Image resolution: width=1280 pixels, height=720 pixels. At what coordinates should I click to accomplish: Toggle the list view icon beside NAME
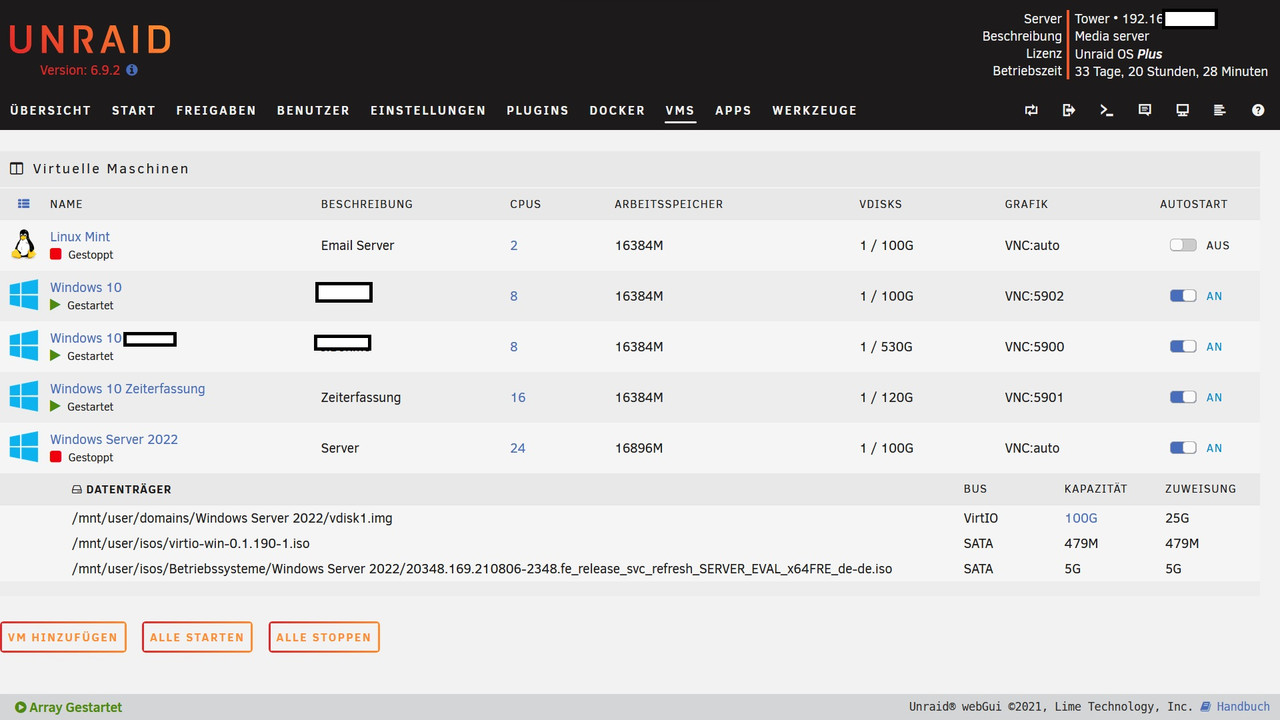point(24,204)
